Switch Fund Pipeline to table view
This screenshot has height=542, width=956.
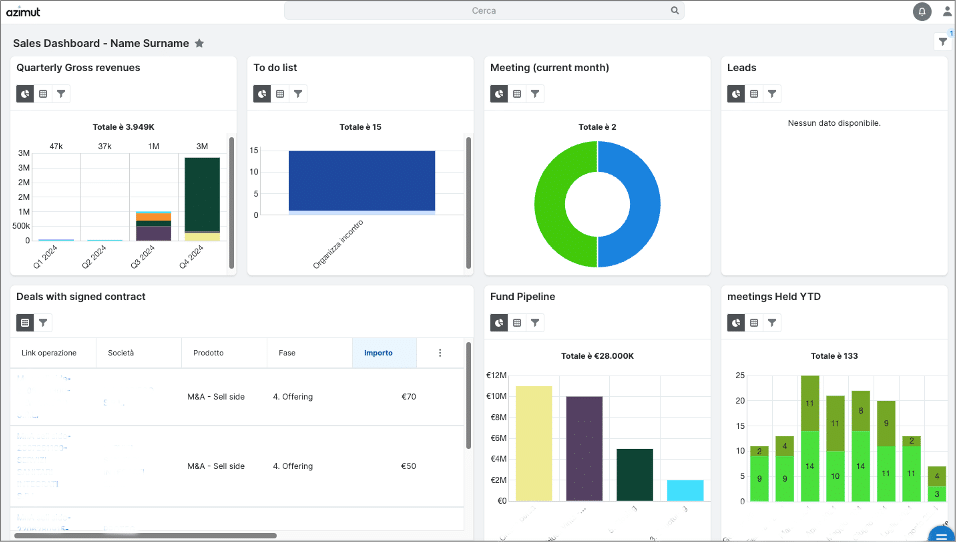point(517,323)
